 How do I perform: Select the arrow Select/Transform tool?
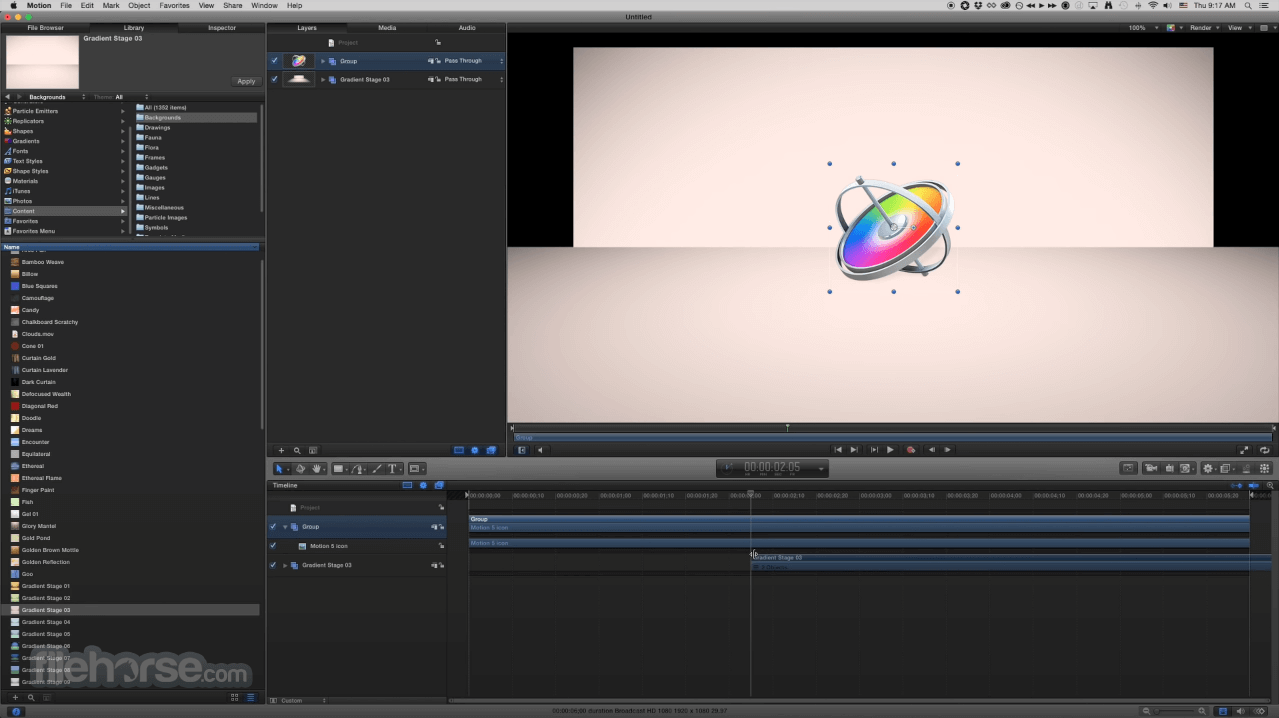pos(280,468)
